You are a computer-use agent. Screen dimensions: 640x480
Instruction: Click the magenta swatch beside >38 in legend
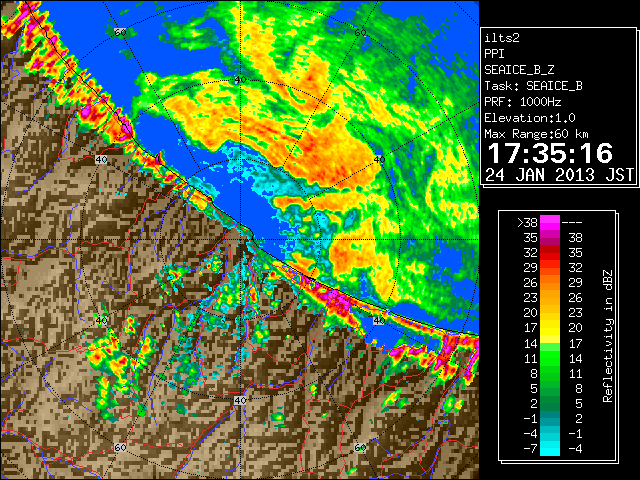pyautogui.click(x=550, y=223)
